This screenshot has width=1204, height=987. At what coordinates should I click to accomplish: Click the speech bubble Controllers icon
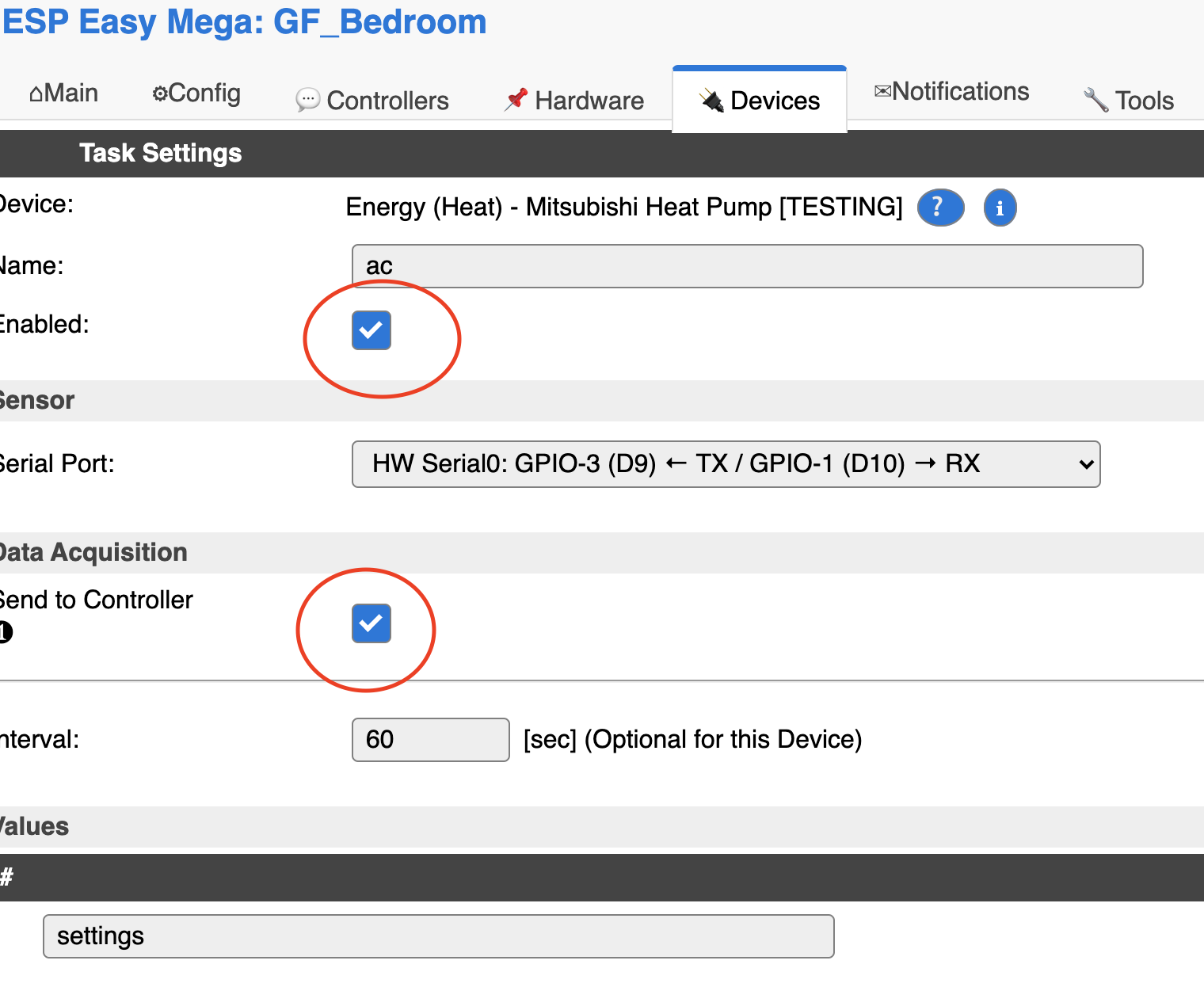[x=307, y=100]
